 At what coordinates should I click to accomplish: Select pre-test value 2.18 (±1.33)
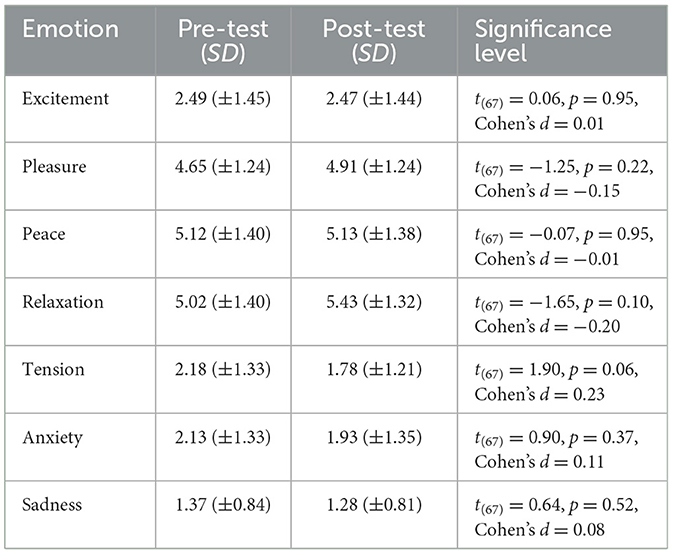(x=223, y=369)
